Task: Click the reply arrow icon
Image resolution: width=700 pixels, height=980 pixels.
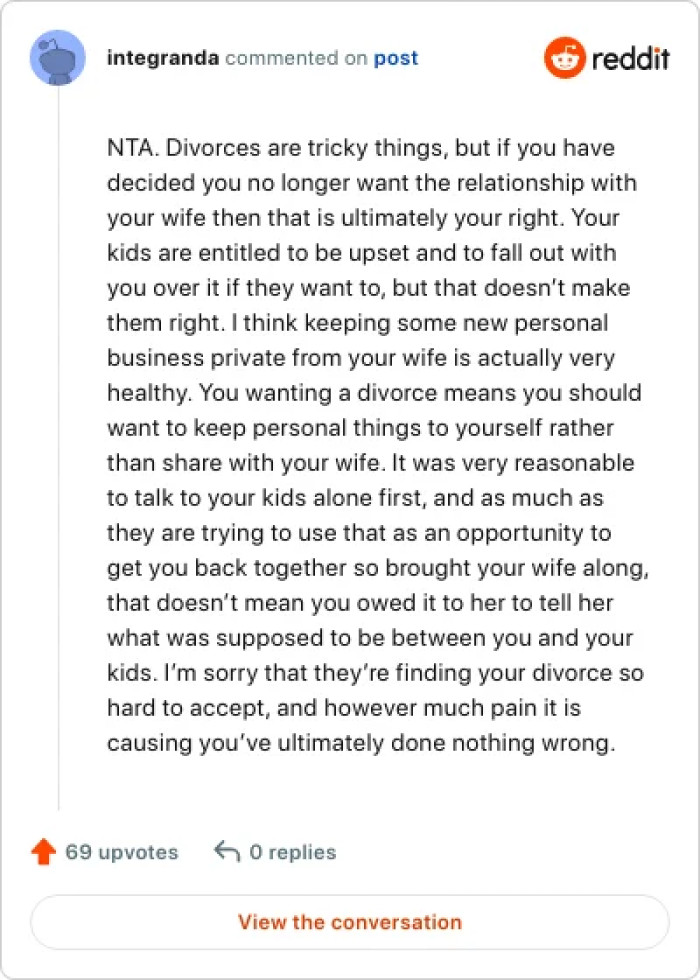Action: pos(227,852)
